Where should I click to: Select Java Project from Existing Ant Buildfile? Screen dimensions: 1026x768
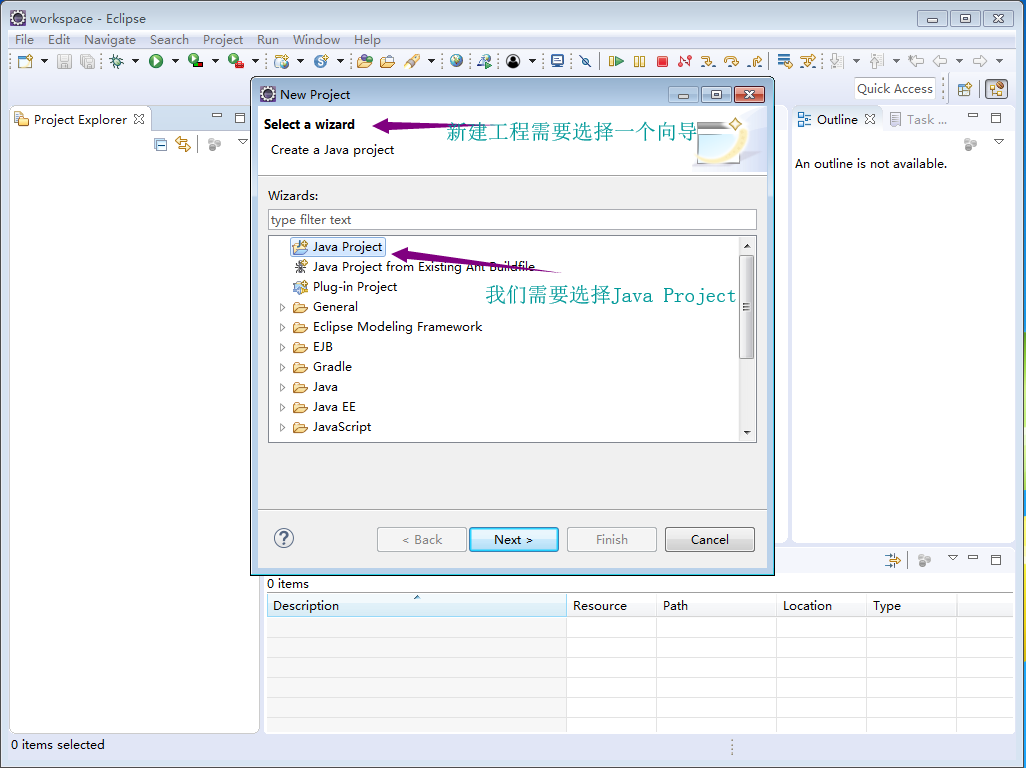point(414,267)
